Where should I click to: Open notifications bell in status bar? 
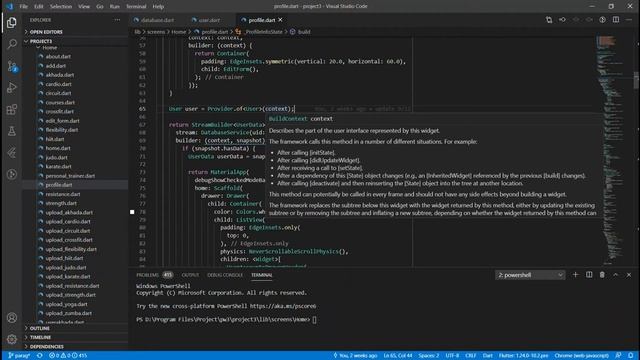pos(631,356)
